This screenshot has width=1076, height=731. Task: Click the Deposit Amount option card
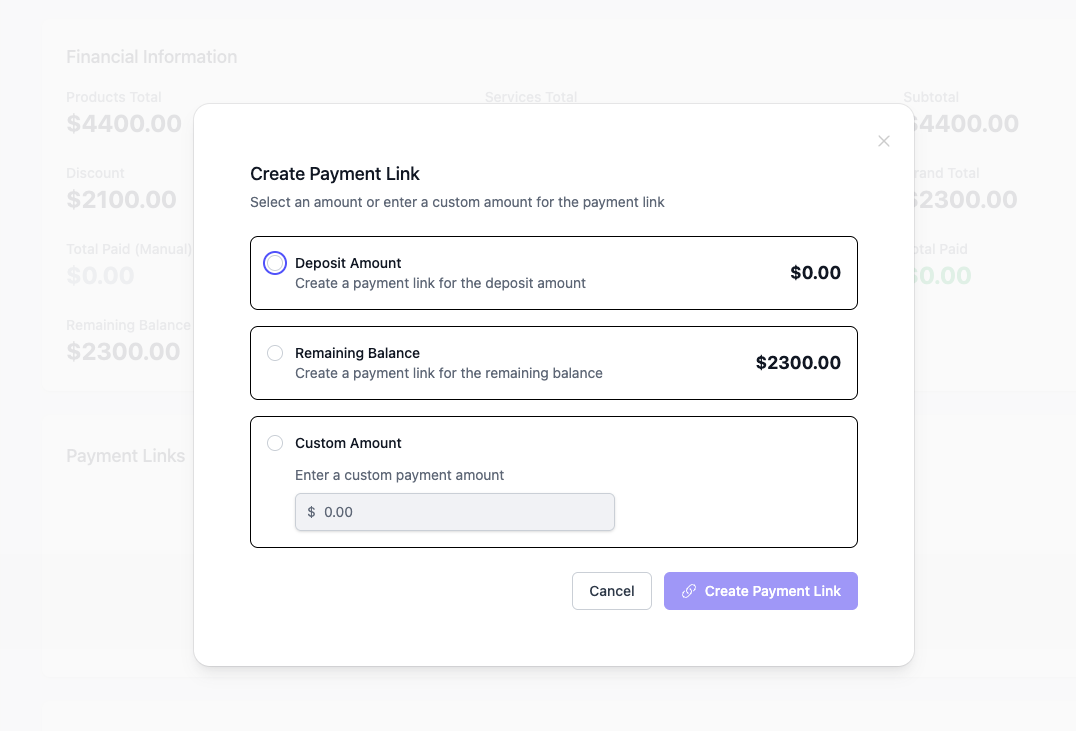click(554, 272)
